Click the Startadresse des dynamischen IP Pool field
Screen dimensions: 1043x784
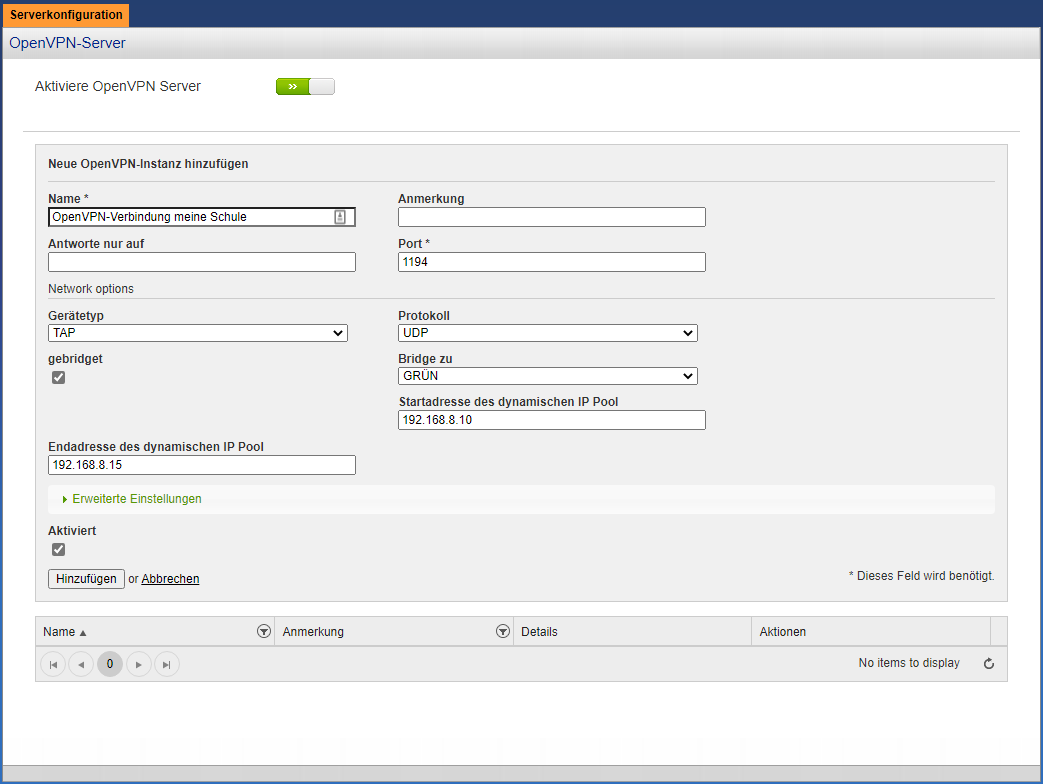(551, 420)
